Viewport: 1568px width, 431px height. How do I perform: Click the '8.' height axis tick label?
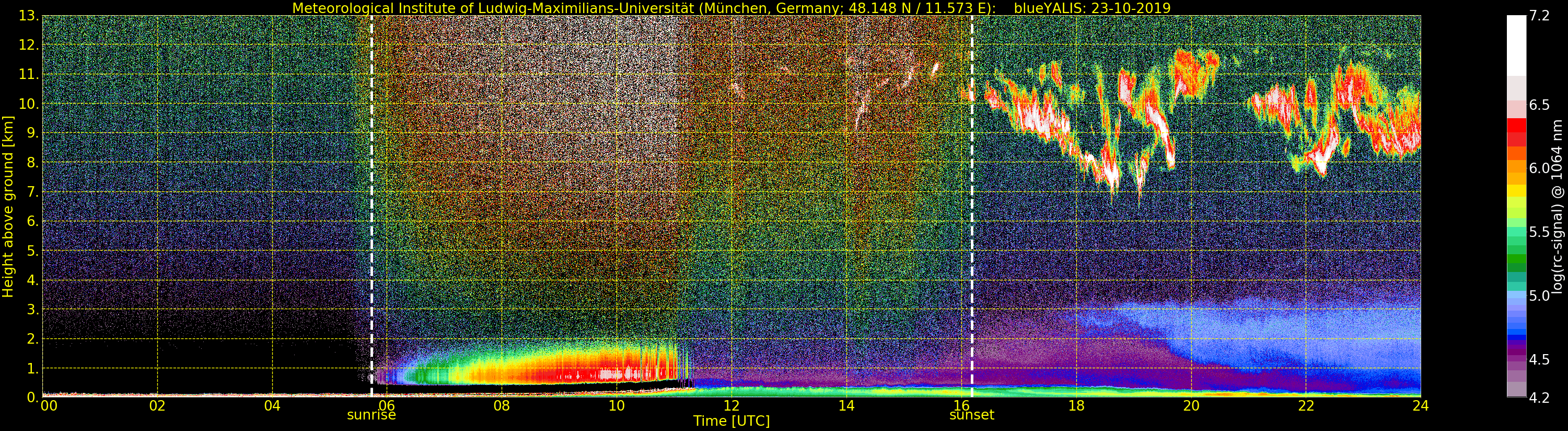click(x=33, y=163)
